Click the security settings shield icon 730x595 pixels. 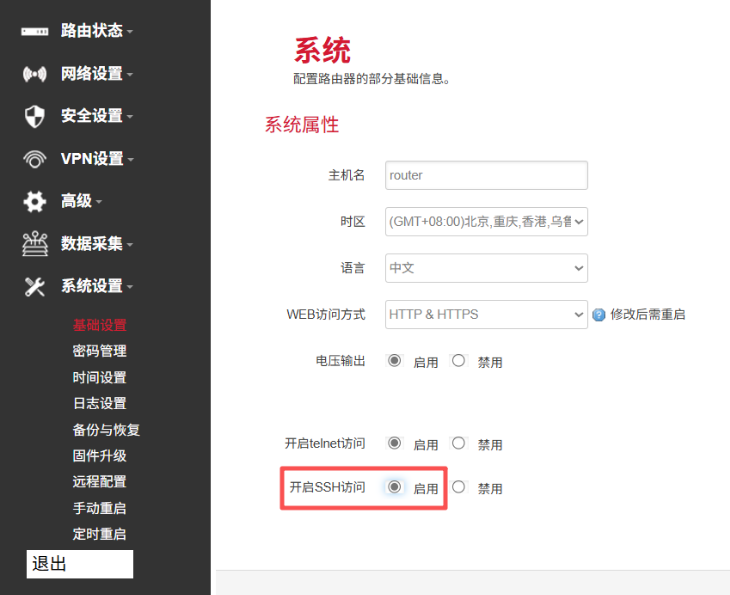[34, 116]
